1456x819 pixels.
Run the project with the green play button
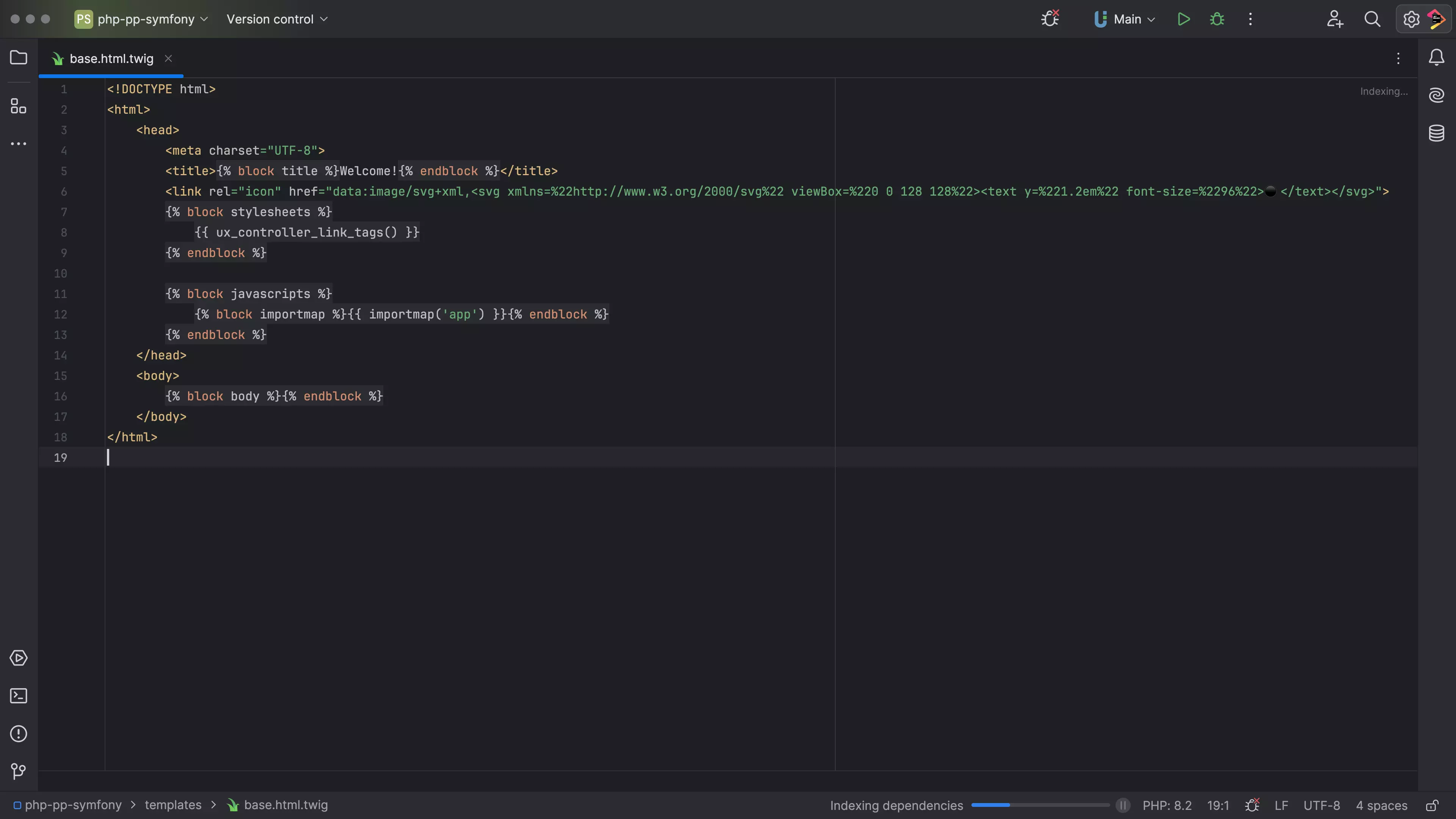(1183, 19)
